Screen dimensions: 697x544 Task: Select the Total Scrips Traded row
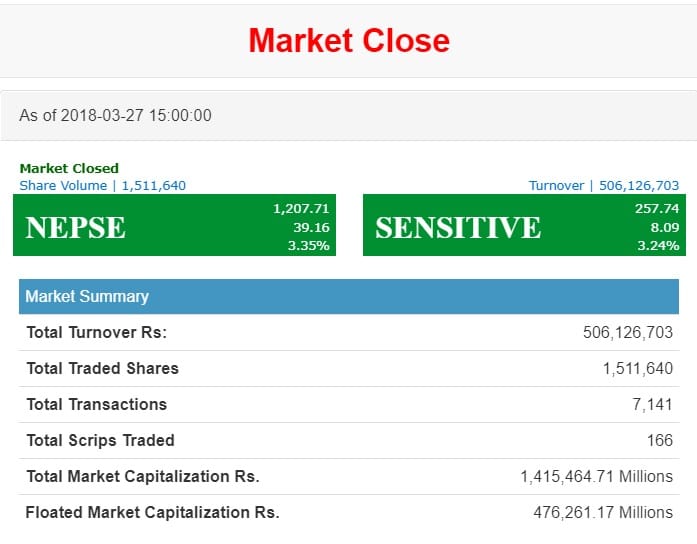[349, 440]
